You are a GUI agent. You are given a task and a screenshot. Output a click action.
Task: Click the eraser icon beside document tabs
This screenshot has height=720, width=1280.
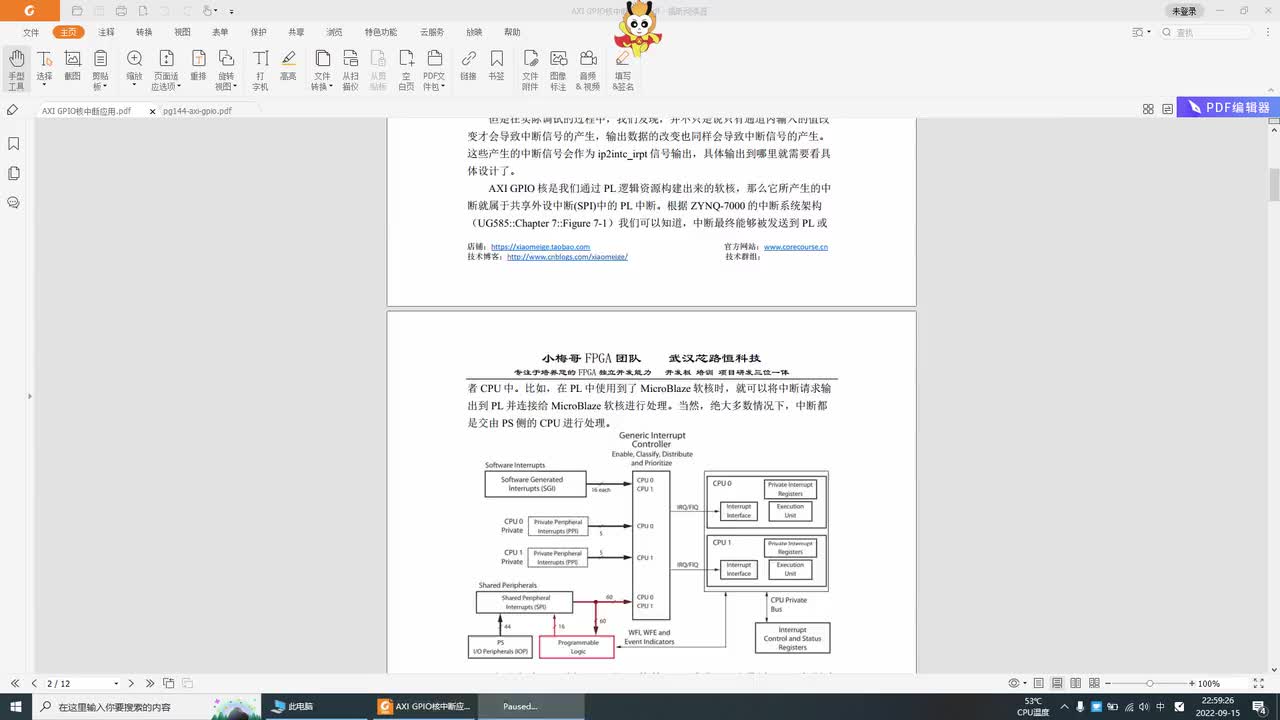click(x=12, y=110)
